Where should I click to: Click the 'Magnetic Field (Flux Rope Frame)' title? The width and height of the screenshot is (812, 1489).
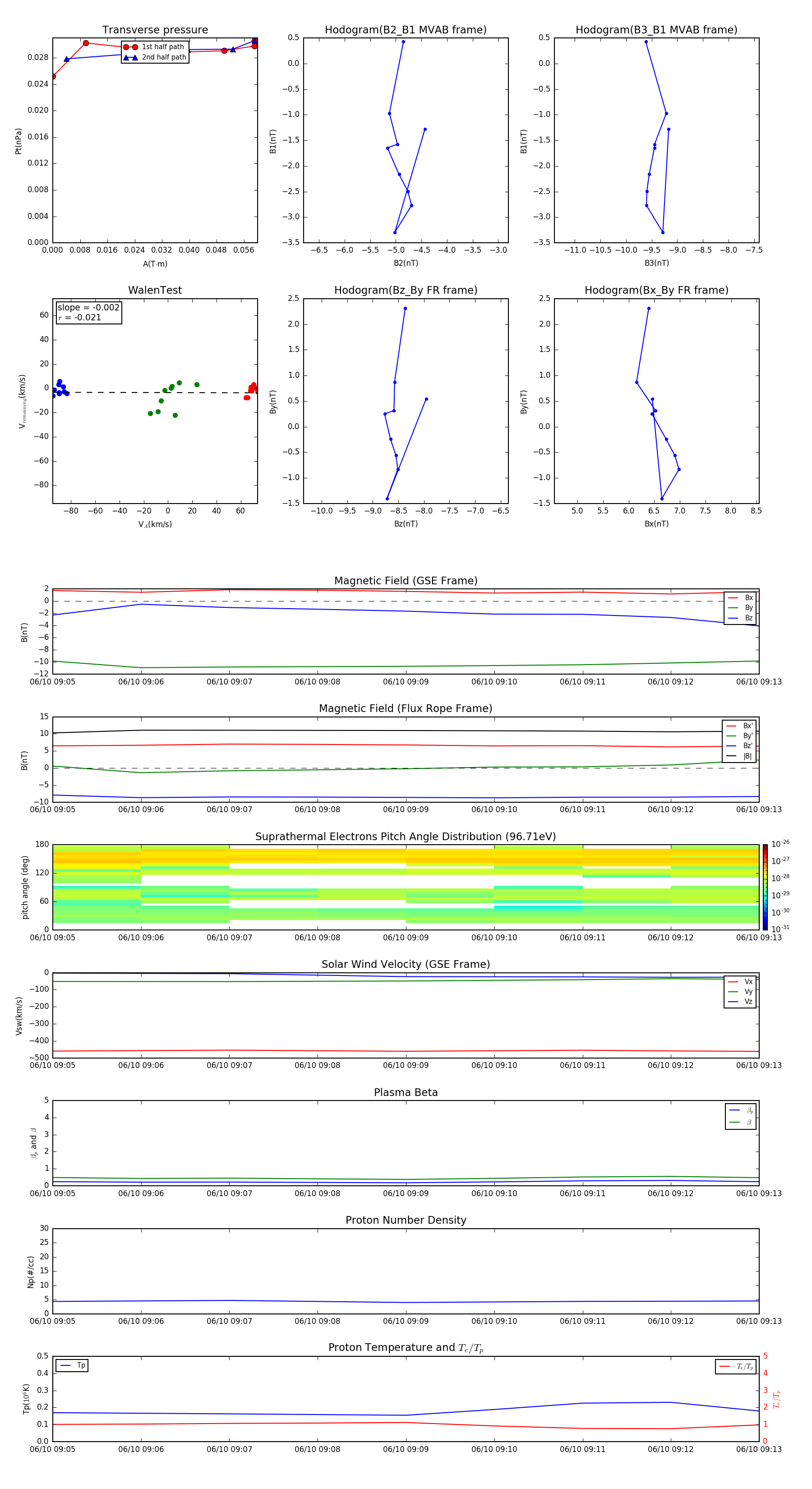(x=406, y=709)
